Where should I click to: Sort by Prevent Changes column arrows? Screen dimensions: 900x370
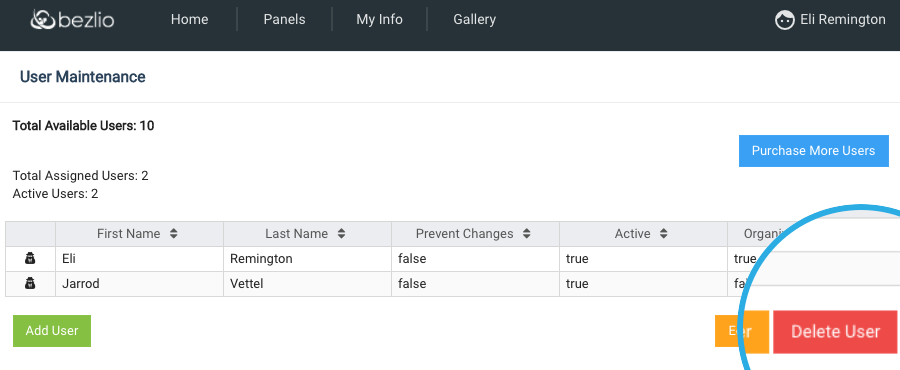click(527, 233)
